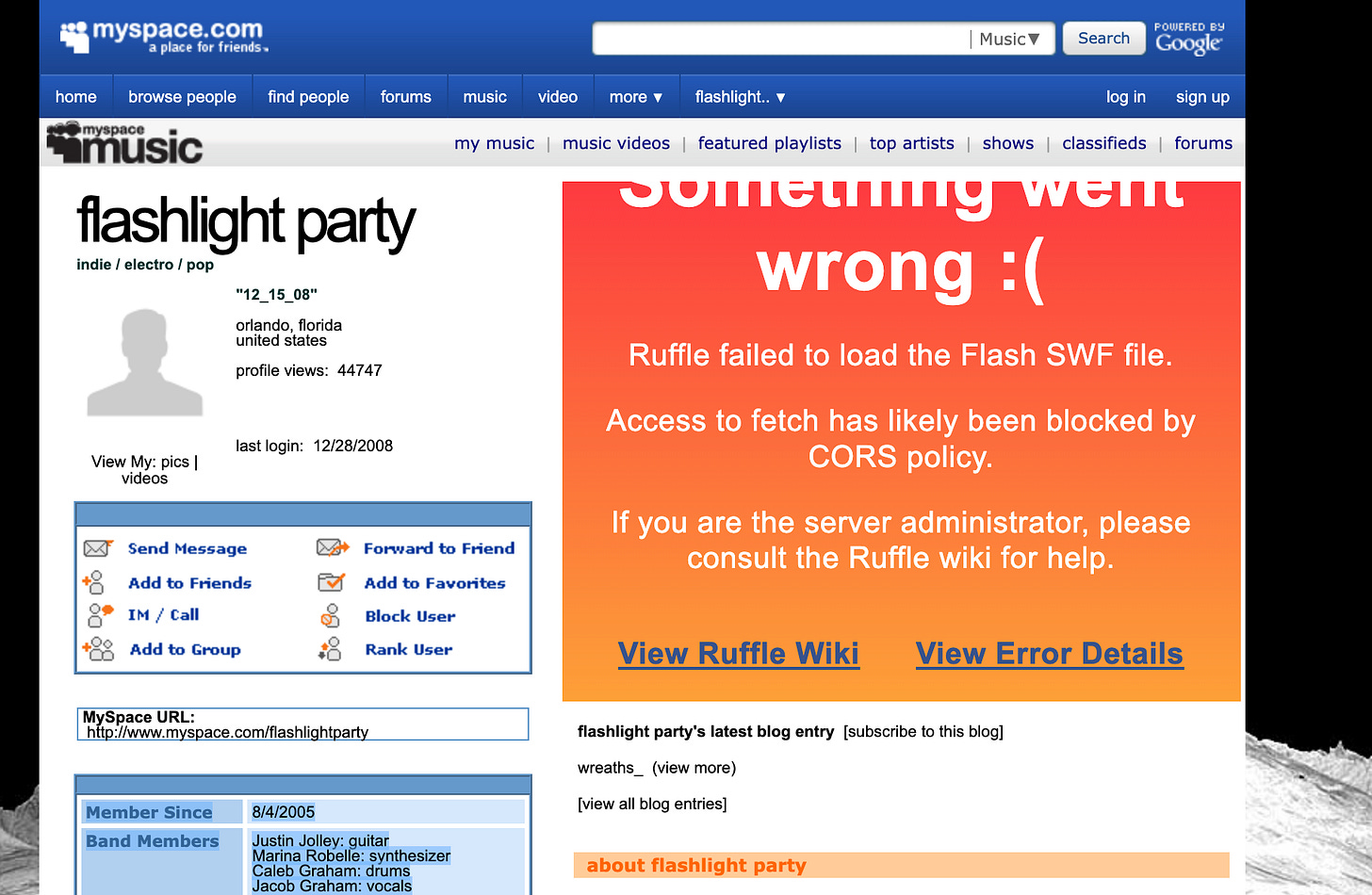Click the Forward to Friend link
Image resolution: width=1372 pixels, height=895 pixels.
point(439,548)
